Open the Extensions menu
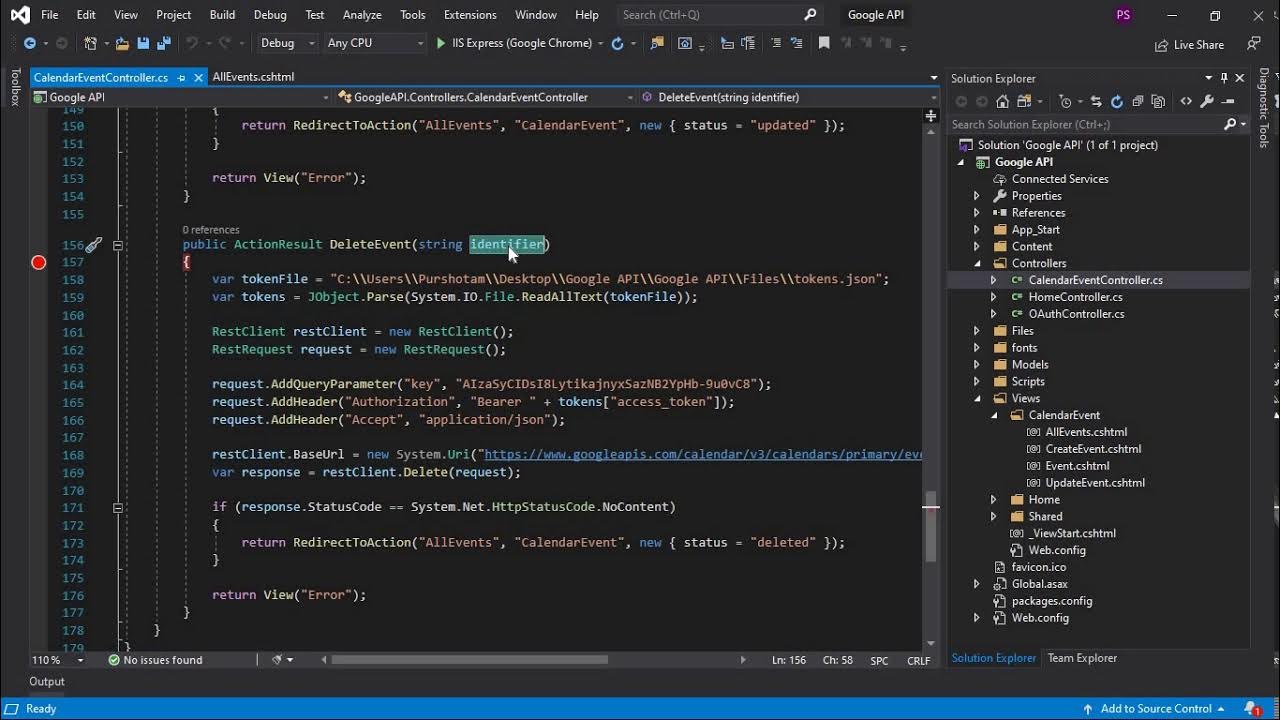Screen dimensions: 1280x720 pos(470,15)
